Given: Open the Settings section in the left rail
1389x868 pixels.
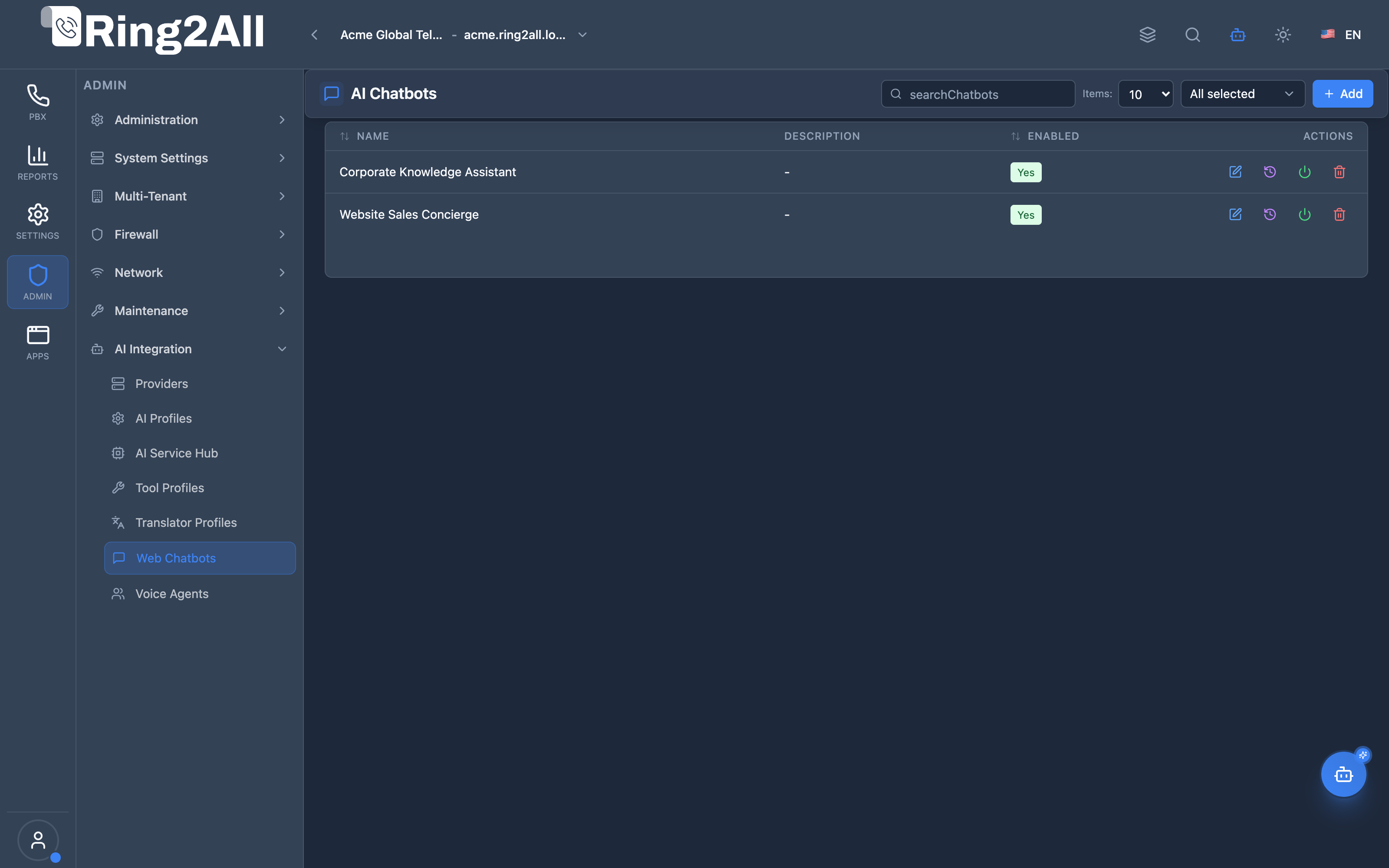Looking at the screenshot, I should pyautogui.click(x=37, y=222).
